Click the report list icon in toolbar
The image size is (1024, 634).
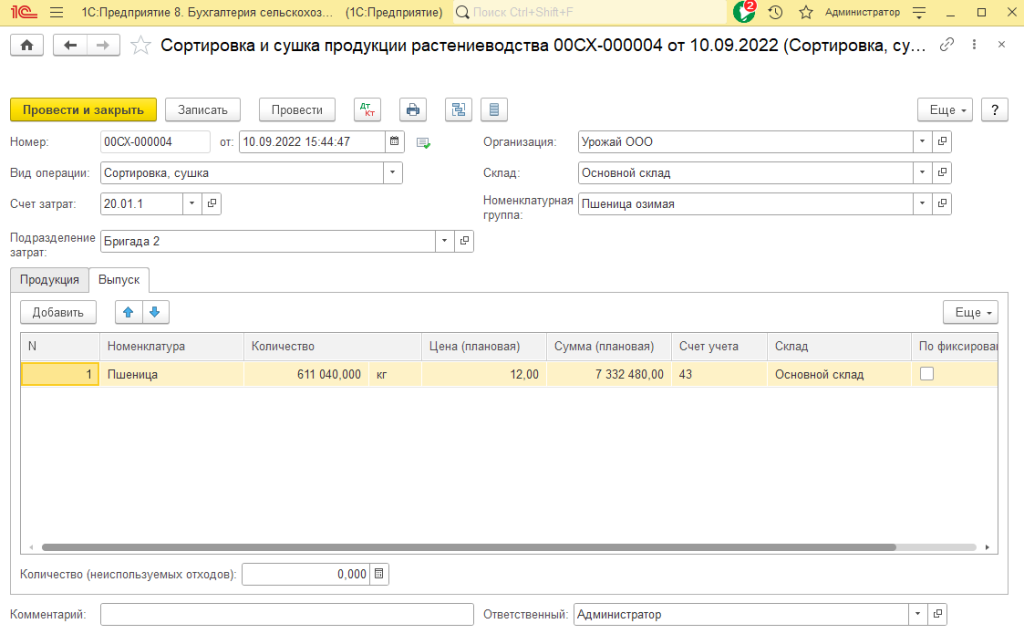coord(494,110)
